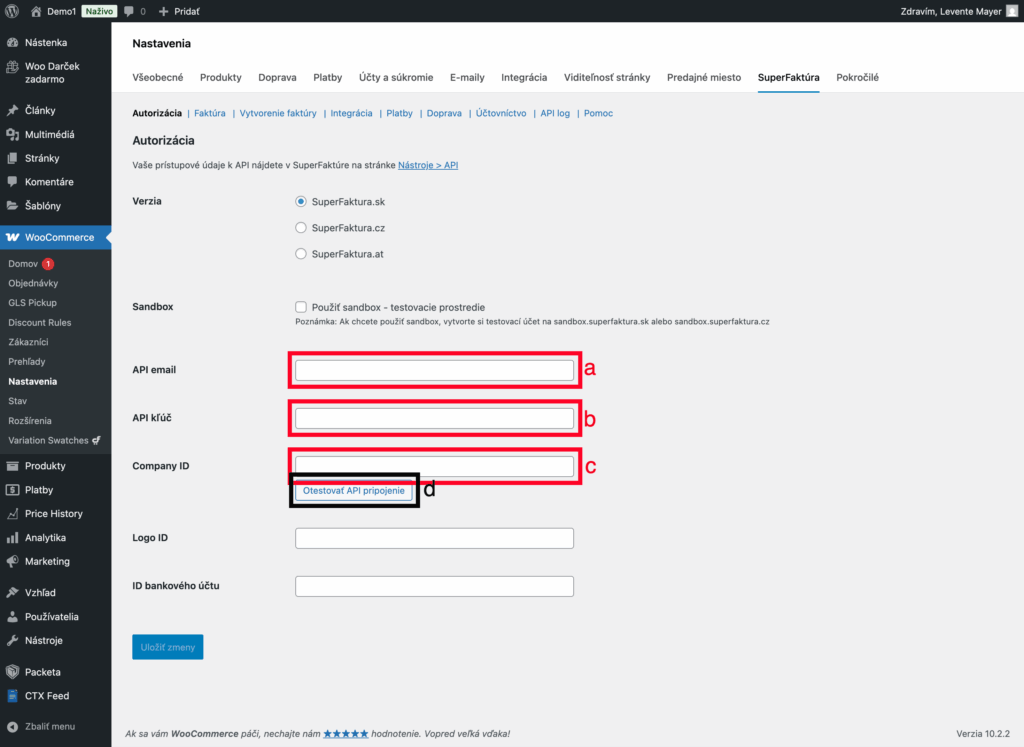Image resolution: width=1024 pixels, height=747 pixels.
Task: Enable the sandbox test environment checkbox
Action: click(x=301, y=307)
